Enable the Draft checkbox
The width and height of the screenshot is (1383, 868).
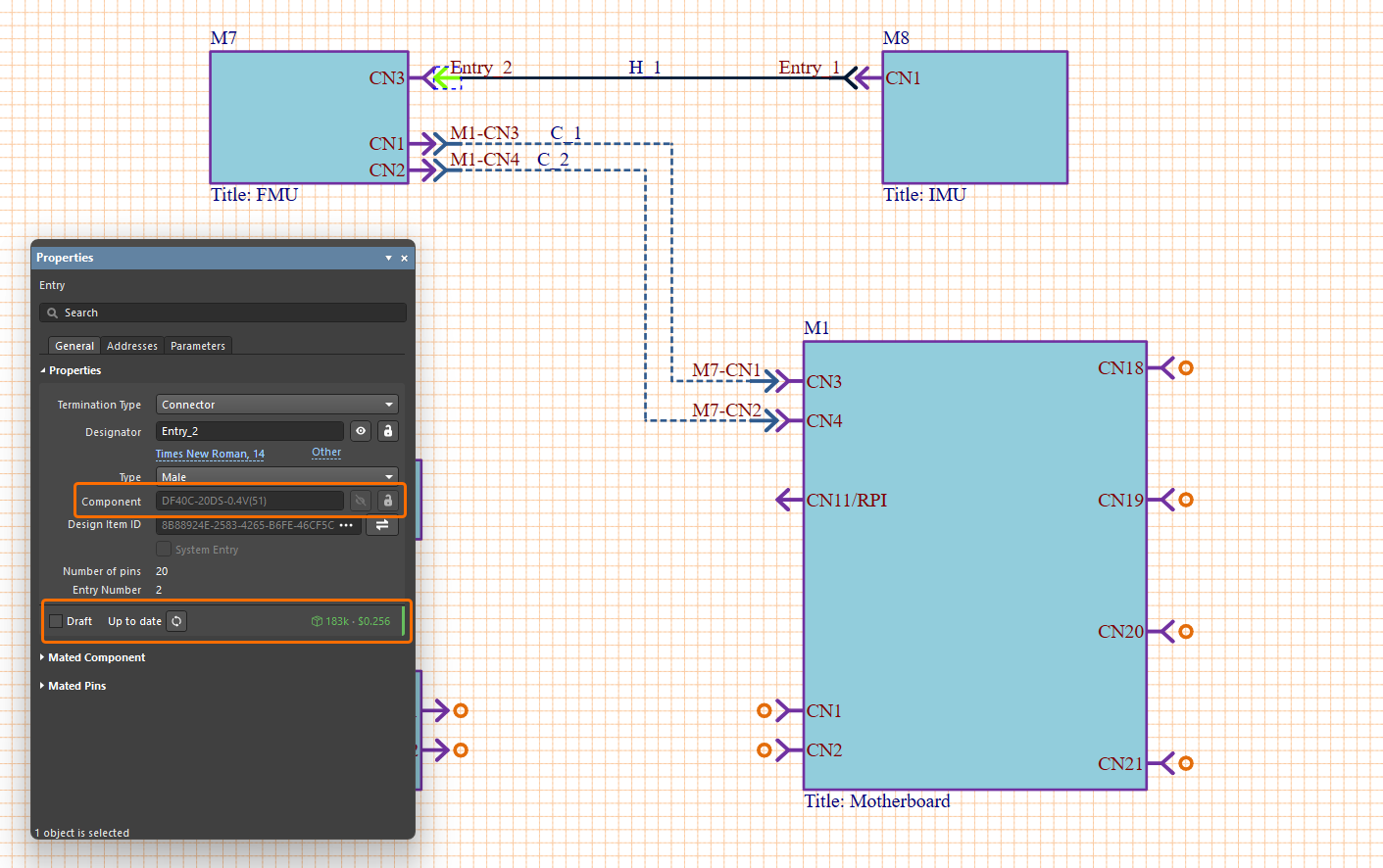tap(57, 621)
